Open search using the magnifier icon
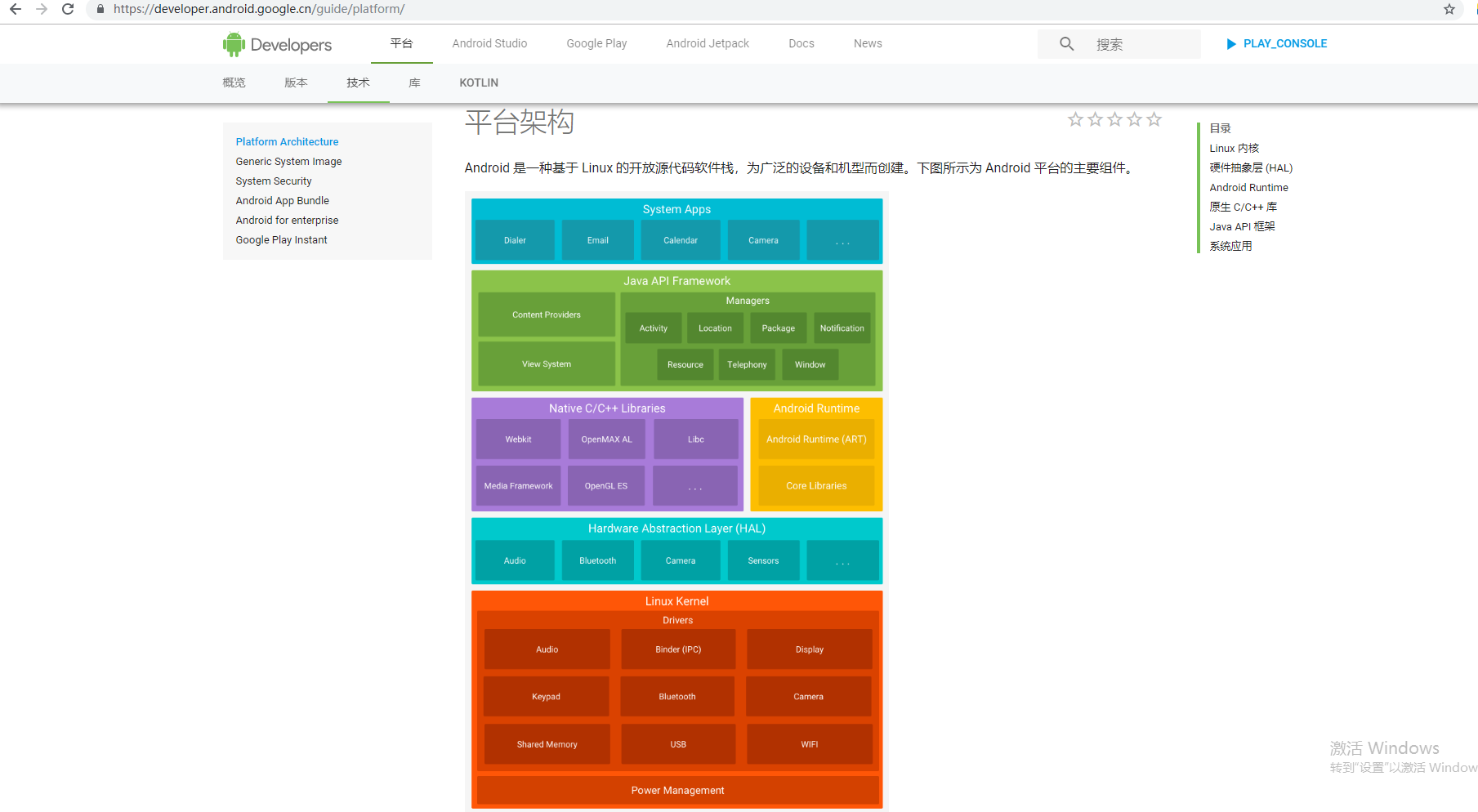This screenshot has width=1478, height=812. coord(1065,43)
